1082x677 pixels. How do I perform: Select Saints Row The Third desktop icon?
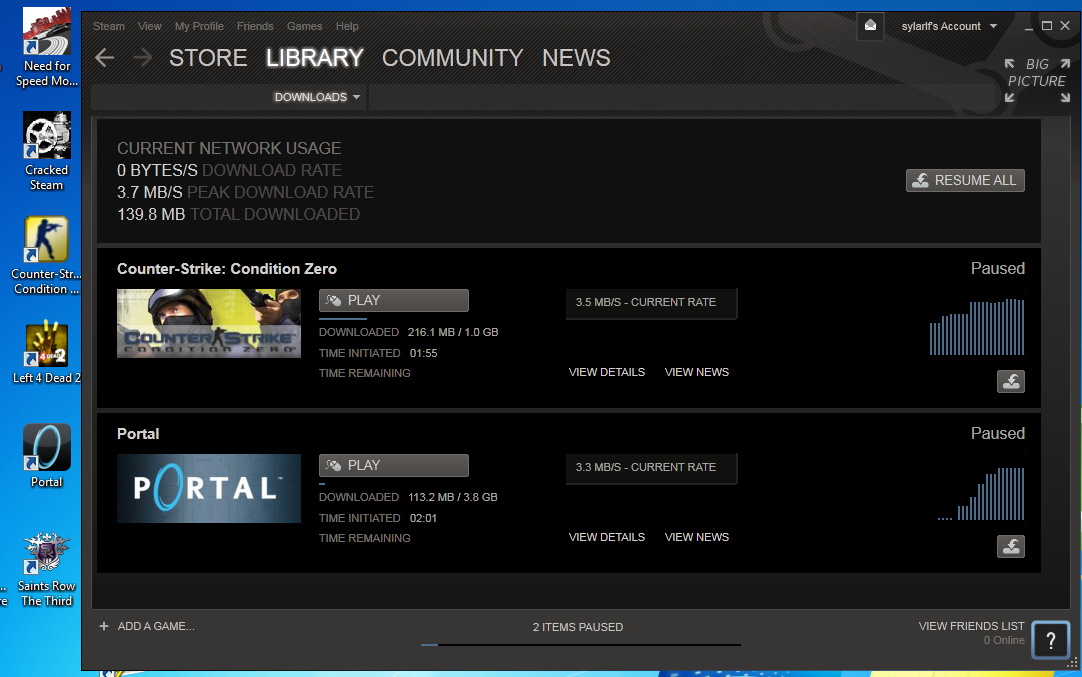46,569
